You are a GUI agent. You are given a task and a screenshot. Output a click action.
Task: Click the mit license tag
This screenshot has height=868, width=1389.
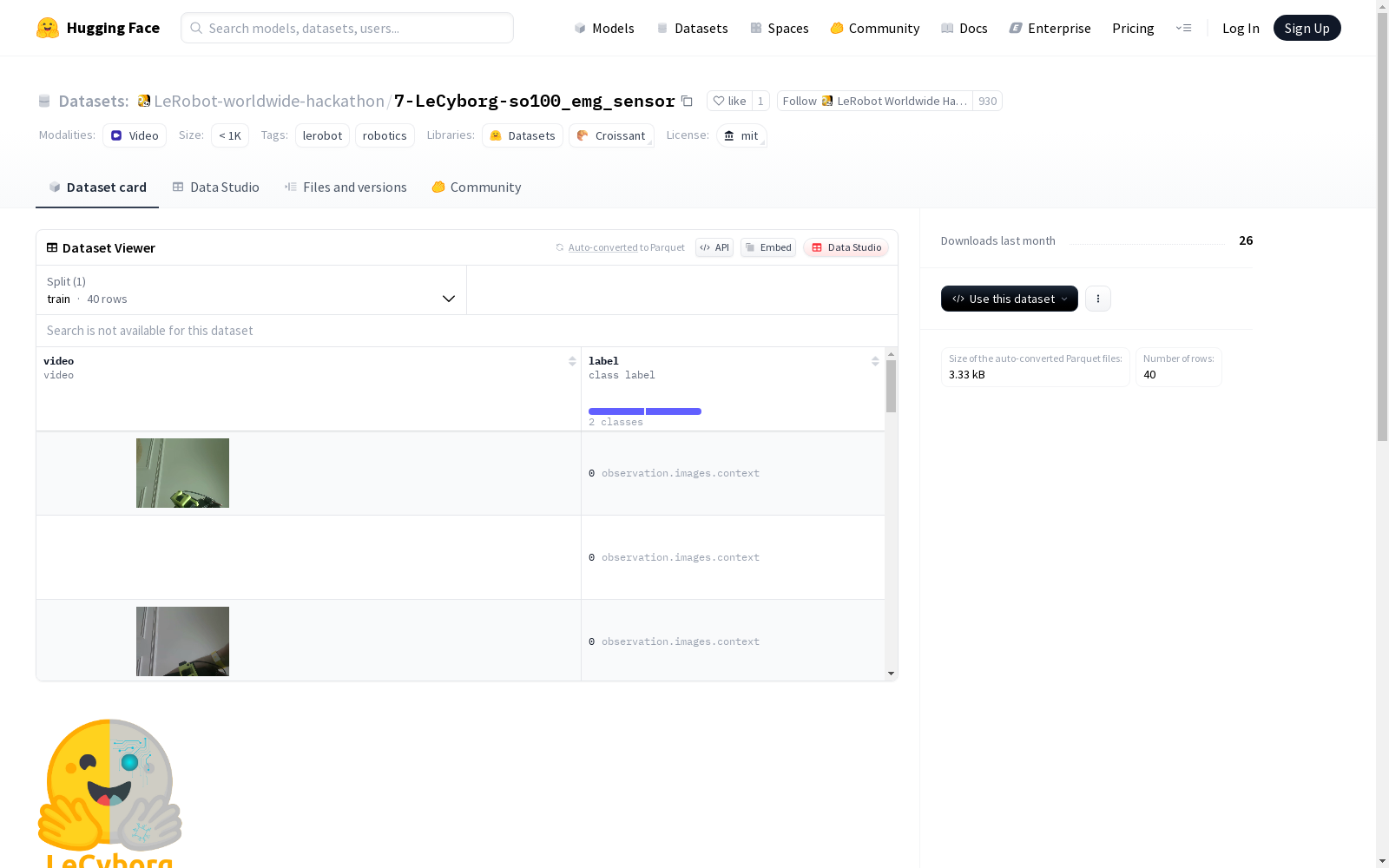(741, 135)
